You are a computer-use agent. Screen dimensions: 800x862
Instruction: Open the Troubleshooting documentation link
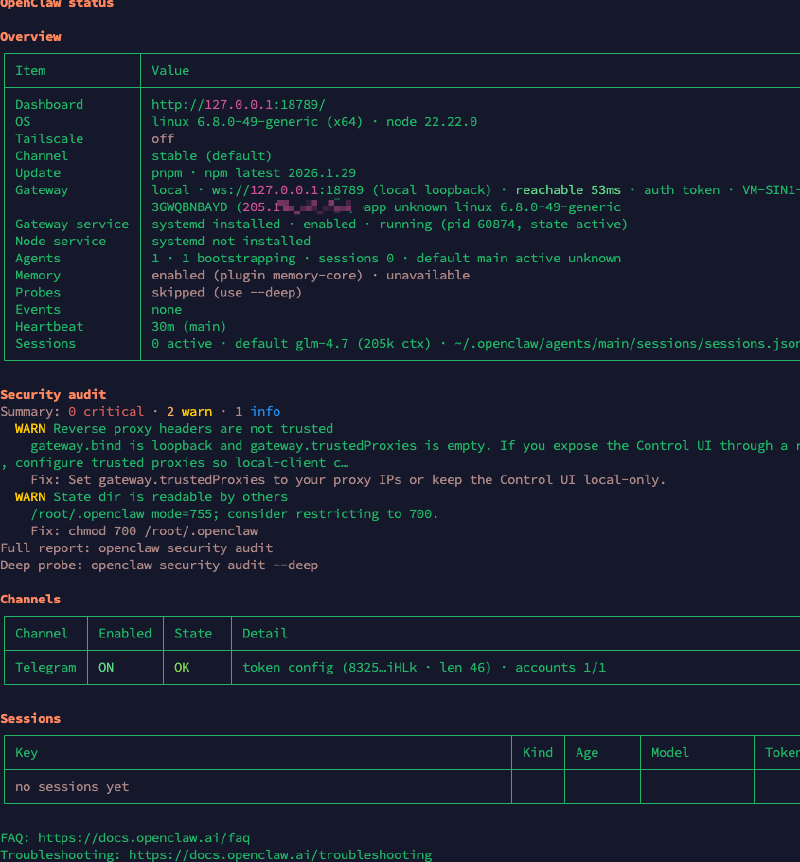(x=280, y=855)
